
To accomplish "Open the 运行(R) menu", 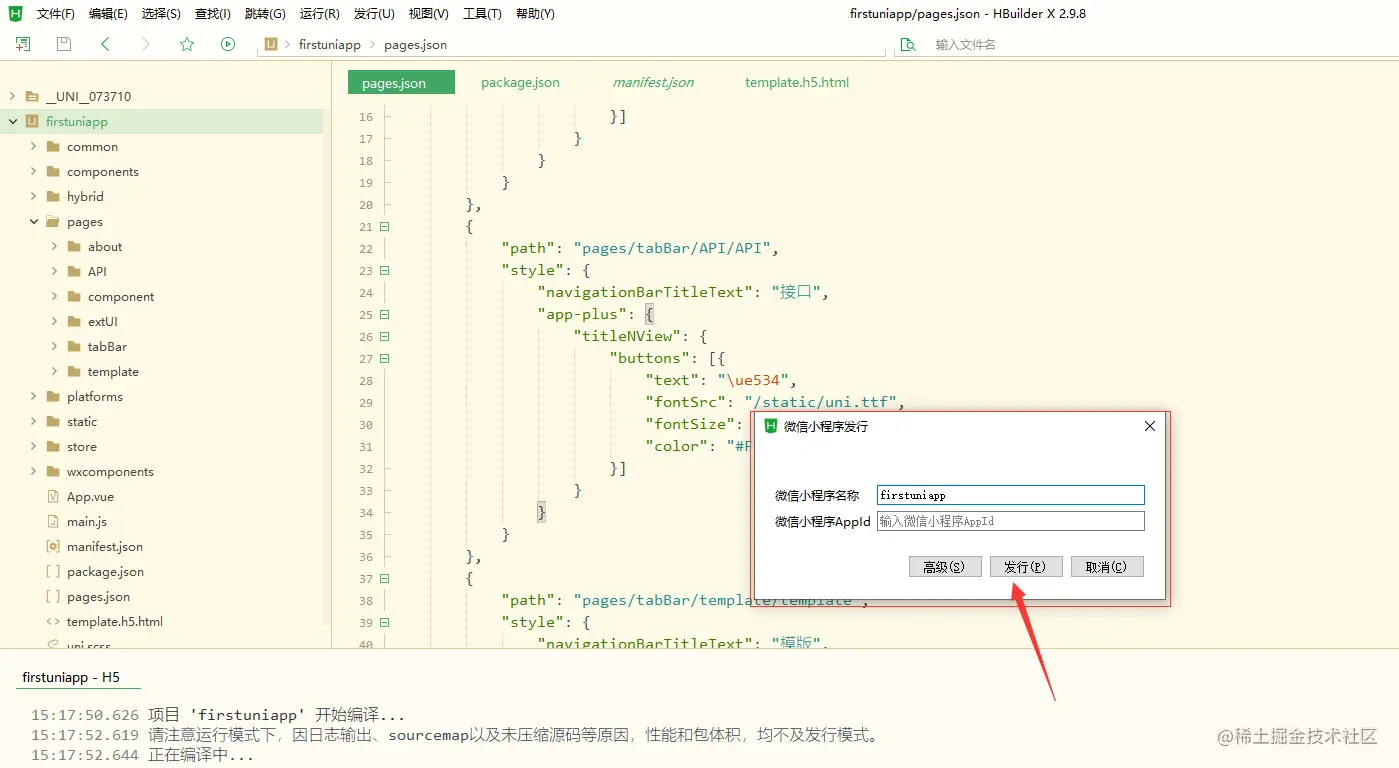I will pos(320,14).
